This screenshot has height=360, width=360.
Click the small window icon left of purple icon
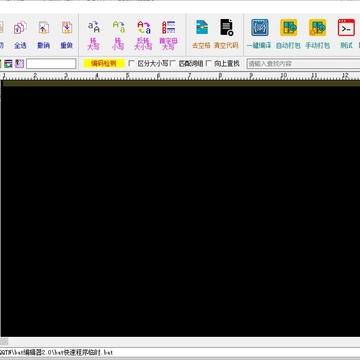pyautogui.click(x=8, y=63)
